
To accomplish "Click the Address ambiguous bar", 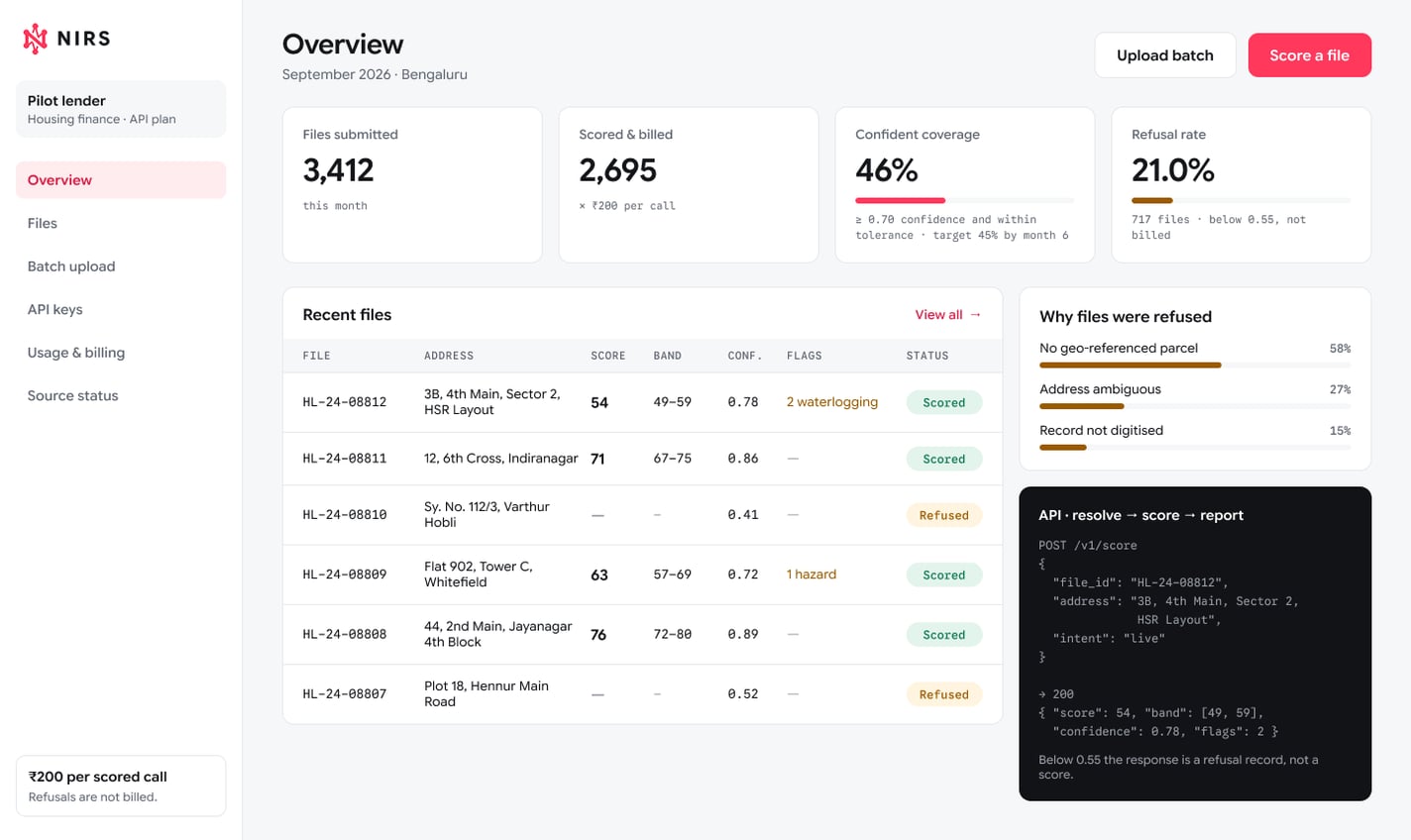I will point(1195,406).
